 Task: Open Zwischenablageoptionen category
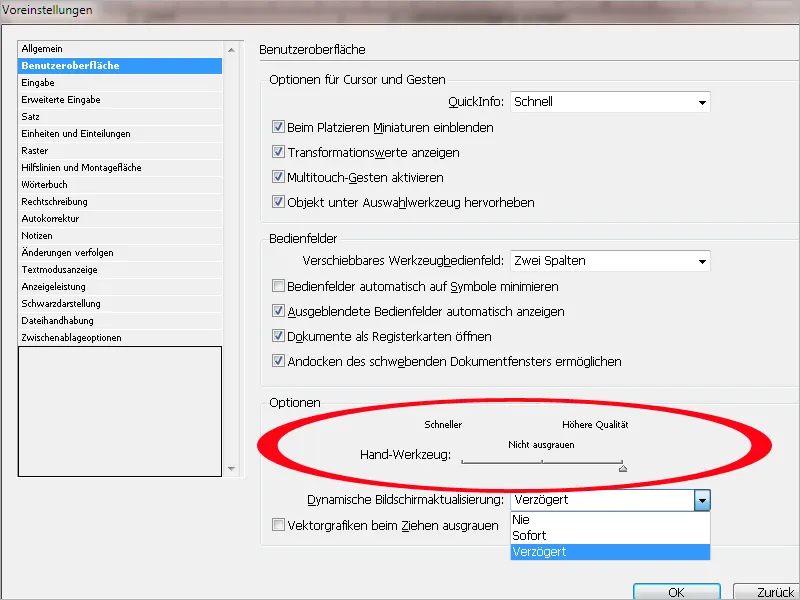tap(120, 338)
